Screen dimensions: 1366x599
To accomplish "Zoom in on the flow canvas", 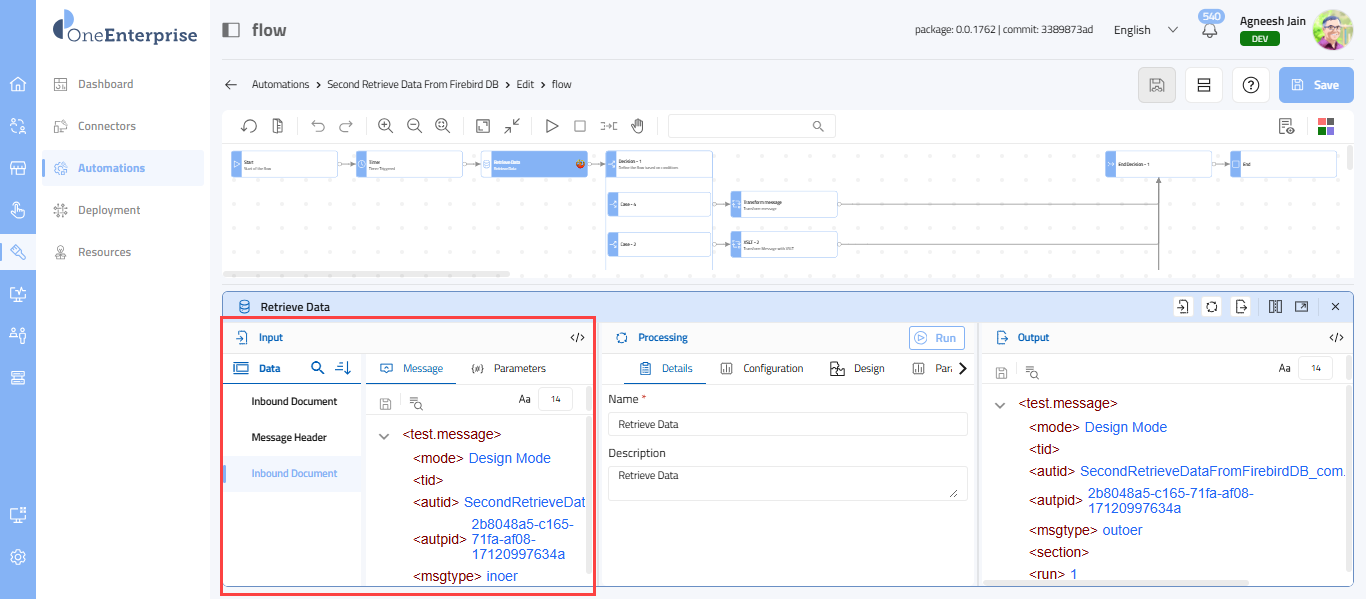I will (385, 126).
